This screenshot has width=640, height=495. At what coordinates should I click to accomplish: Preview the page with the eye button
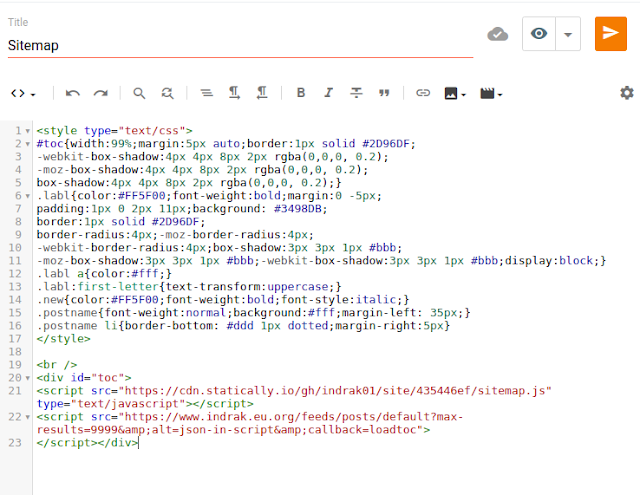click(539, 33)
